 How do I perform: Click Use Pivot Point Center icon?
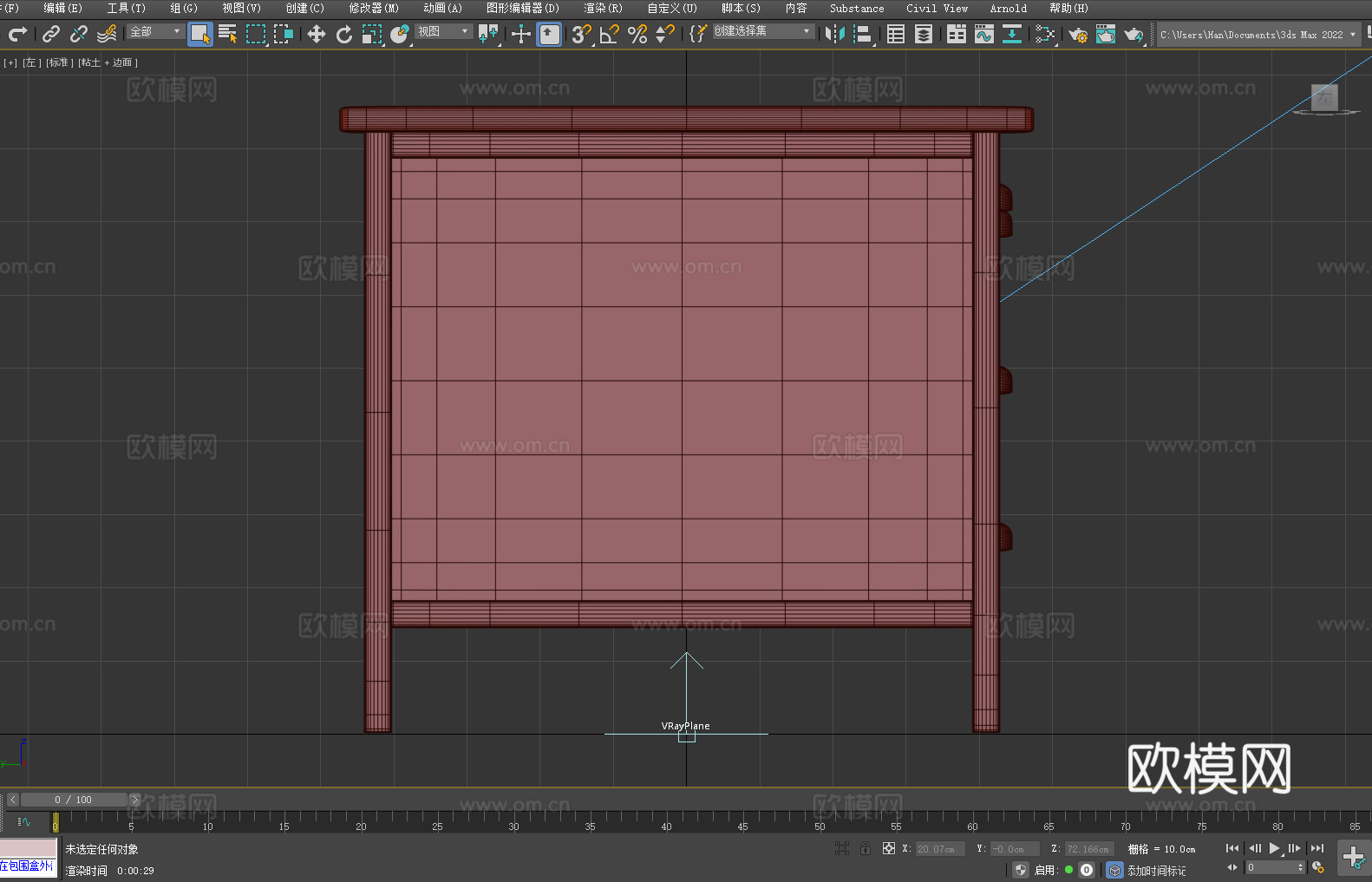pos(488,34)
